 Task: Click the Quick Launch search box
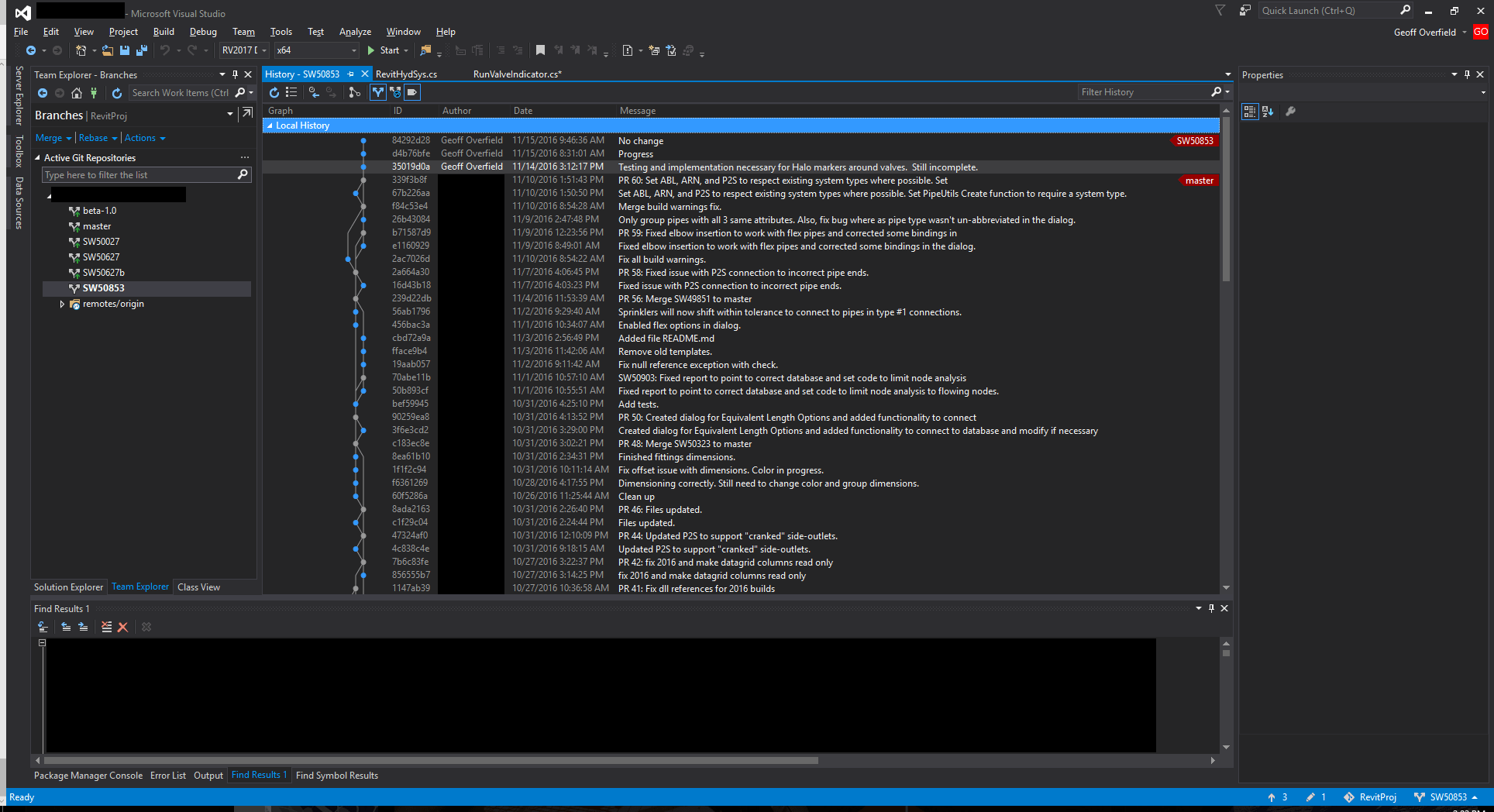click(x=1330, y=11)
